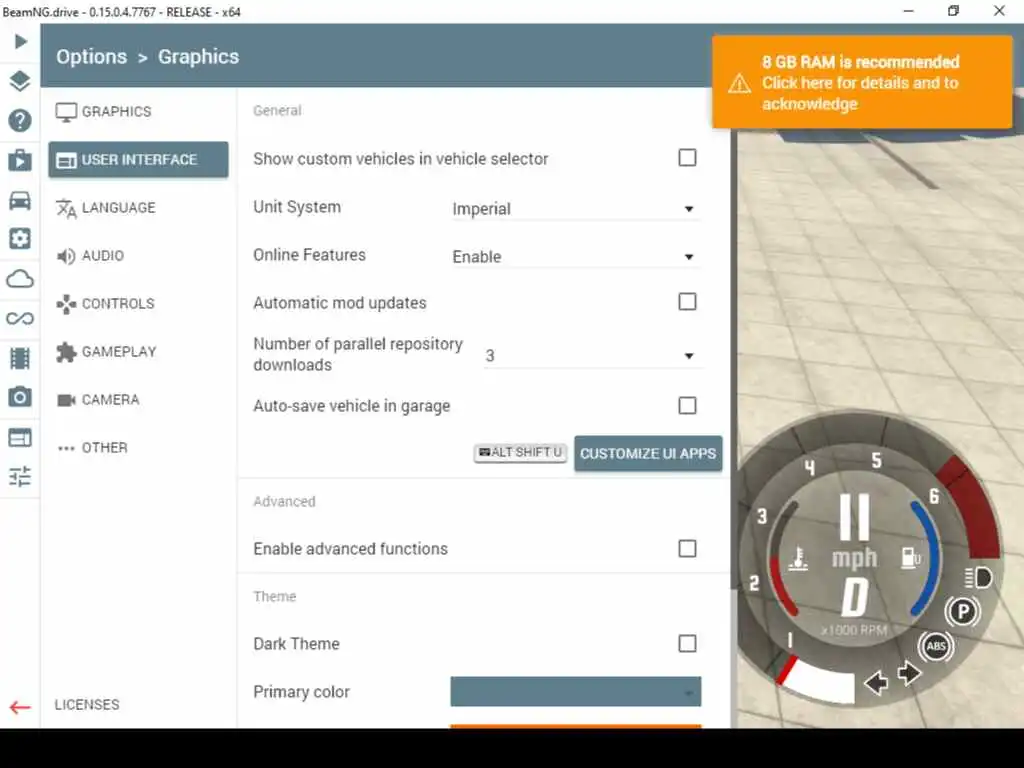Click the play icon in the left sidebar
This screenshot has height=768, width=1024.
click(20, 42)
